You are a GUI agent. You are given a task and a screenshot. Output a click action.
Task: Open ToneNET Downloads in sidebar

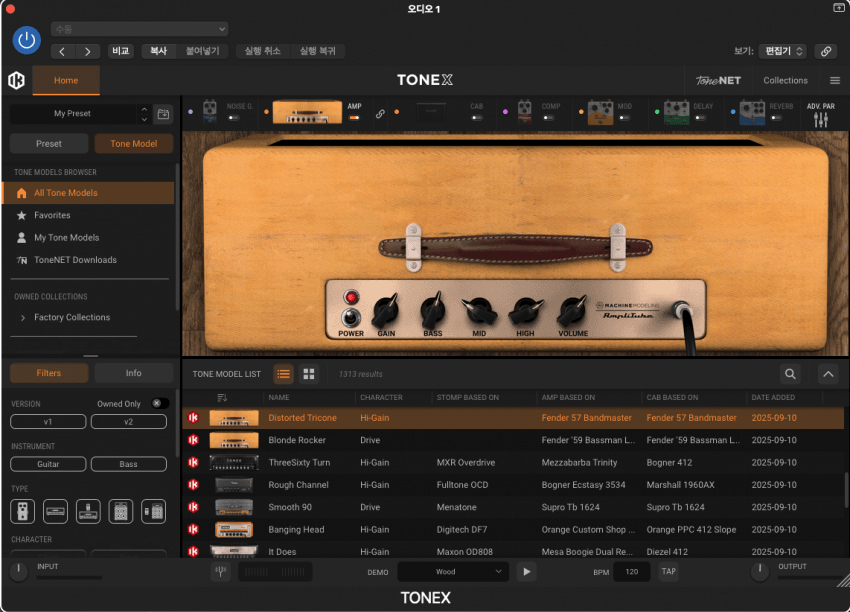coord(88,260)
